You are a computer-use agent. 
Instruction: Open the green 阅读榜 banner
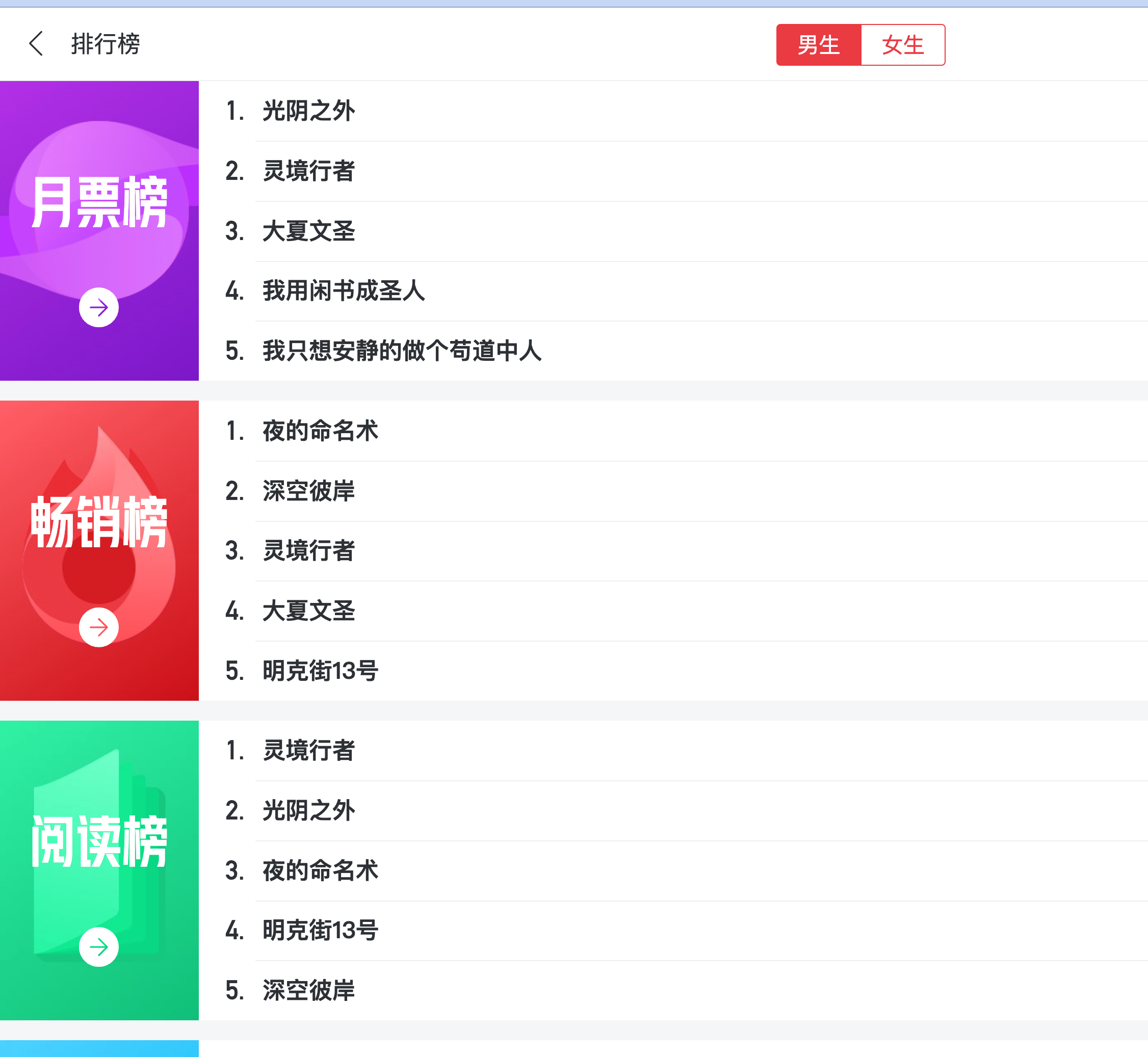click(99, 841)
